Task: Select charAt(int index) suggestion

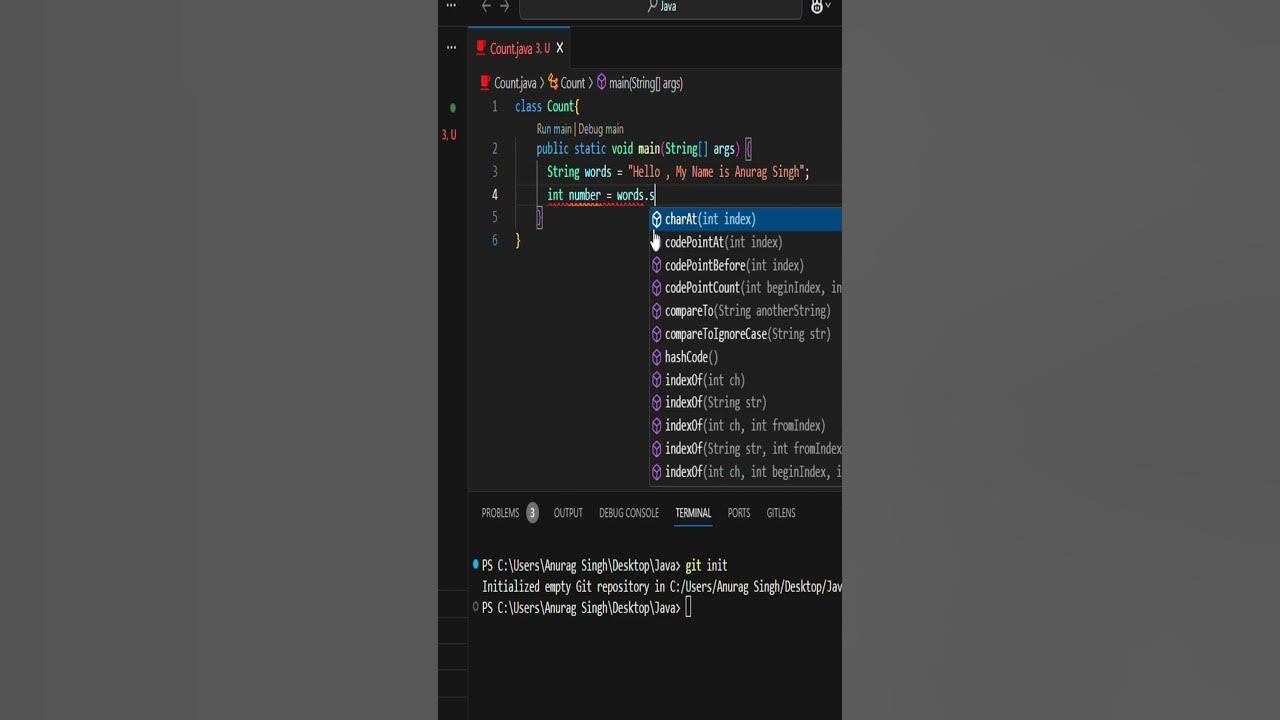Action: pyautogui.click(x=746, y=219)
